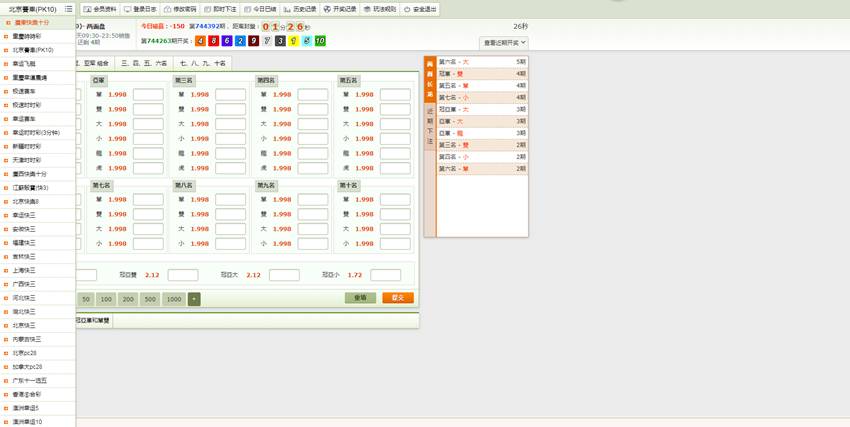Click the 第四名 - 小 2期 streak row

[482, 157]
